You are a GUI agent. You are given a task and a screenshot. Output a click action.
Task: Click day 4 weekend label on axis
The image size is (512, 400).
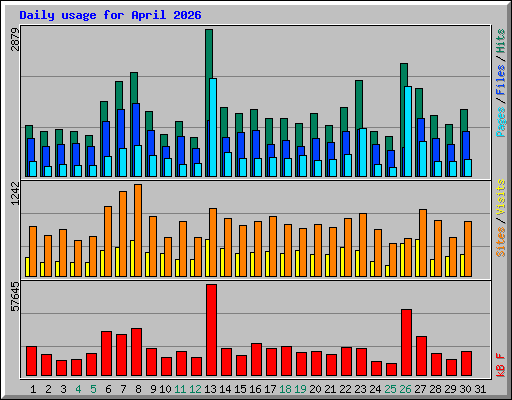(78, 389)
